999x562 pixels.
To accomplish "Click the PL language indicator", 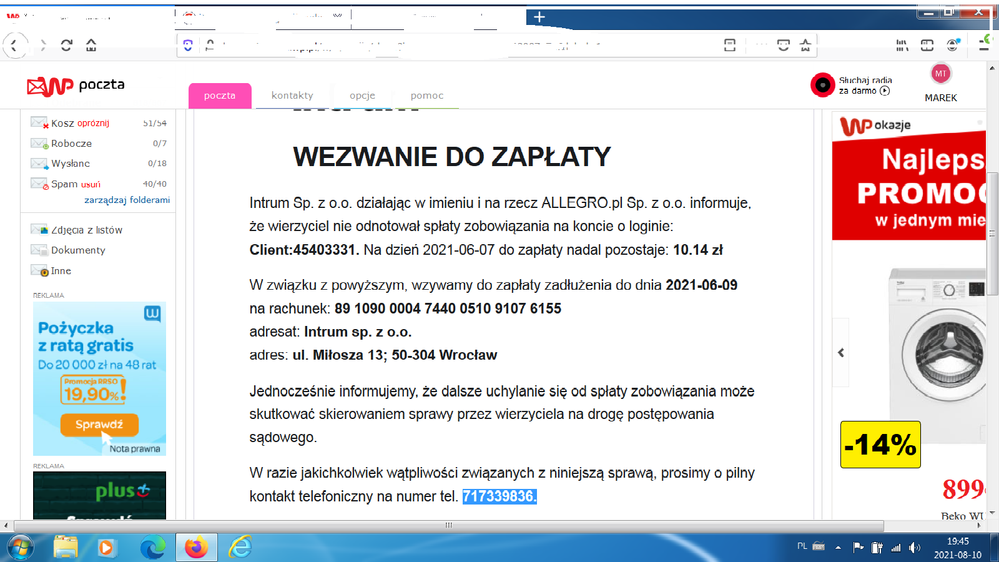I will [802, 546].
